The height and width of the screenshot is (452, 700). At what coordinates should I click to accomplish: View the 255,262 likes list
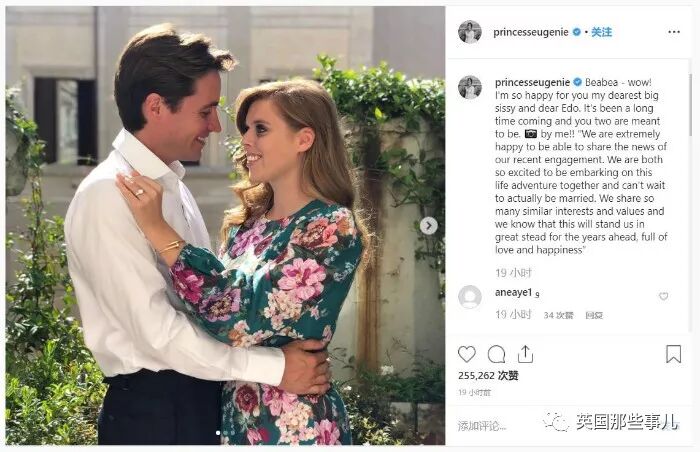pyautogui.click(x=488, y=376)
